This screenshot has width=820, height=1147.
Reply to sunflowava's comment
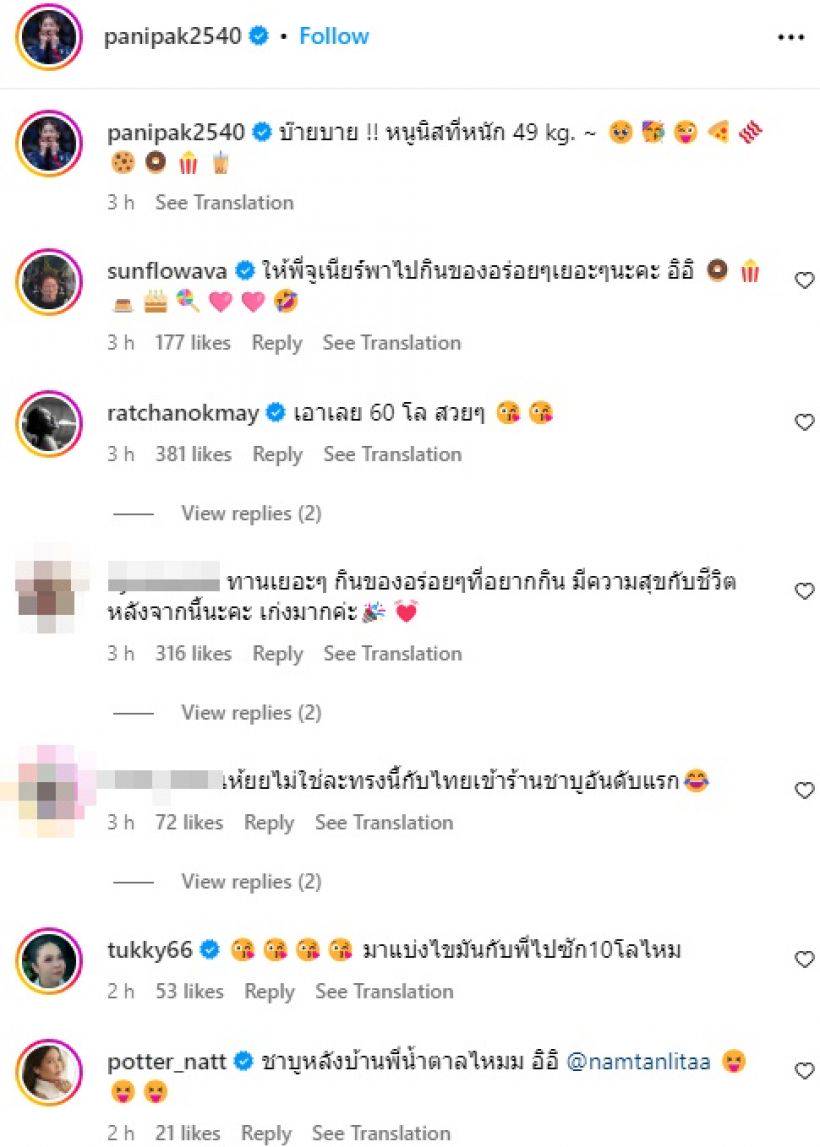pyautogui.click(x=277, y=343)
